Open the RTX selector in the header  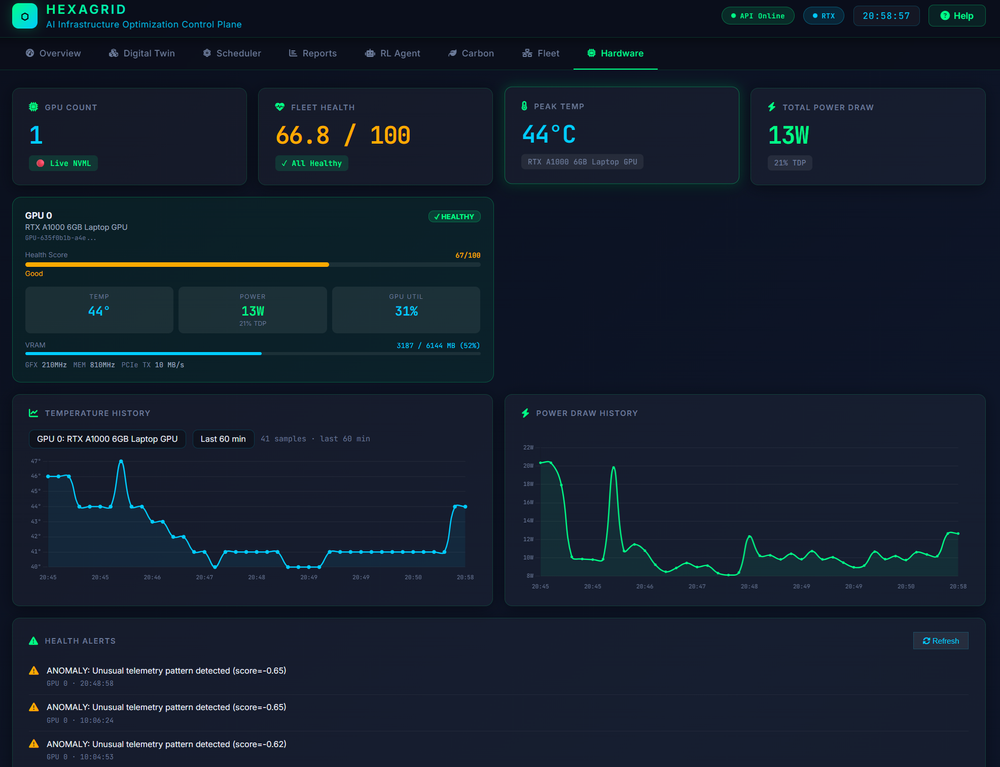[823, 16]
